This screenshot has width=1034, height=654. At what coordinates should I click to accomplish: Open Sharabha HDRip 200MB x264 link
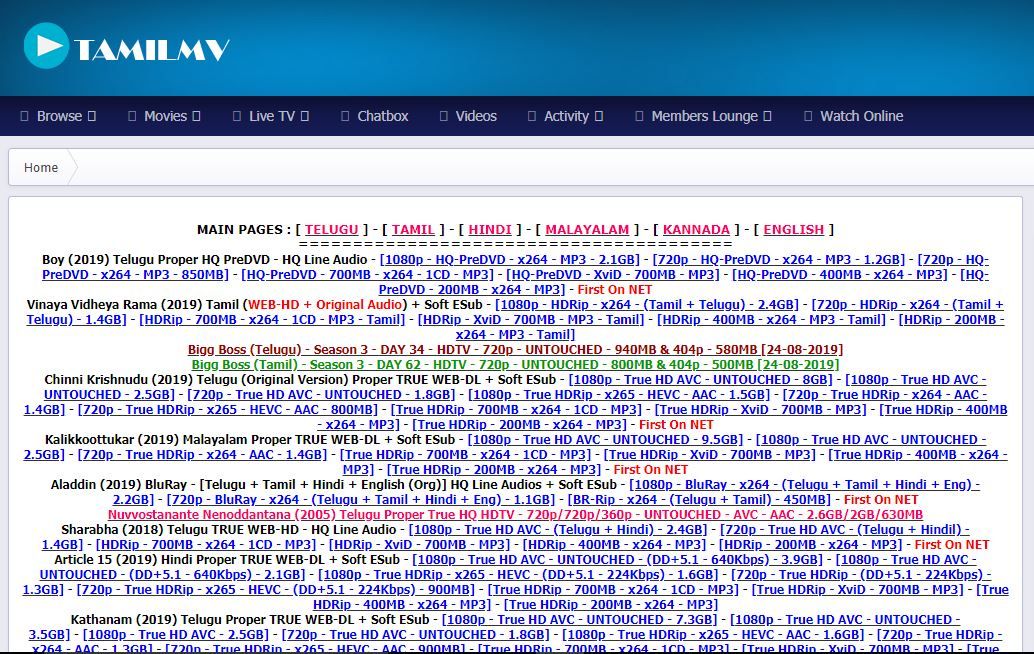[810, 545]
